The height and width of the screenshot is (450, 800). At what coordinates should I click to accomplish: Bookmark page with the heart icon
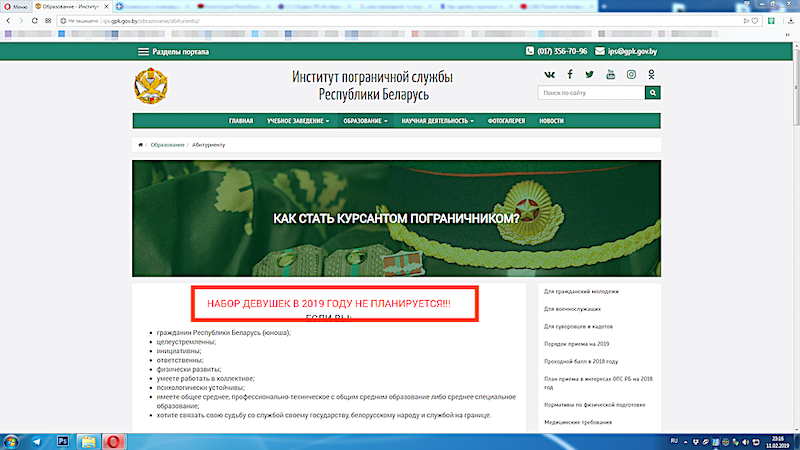tap(755, 21)
